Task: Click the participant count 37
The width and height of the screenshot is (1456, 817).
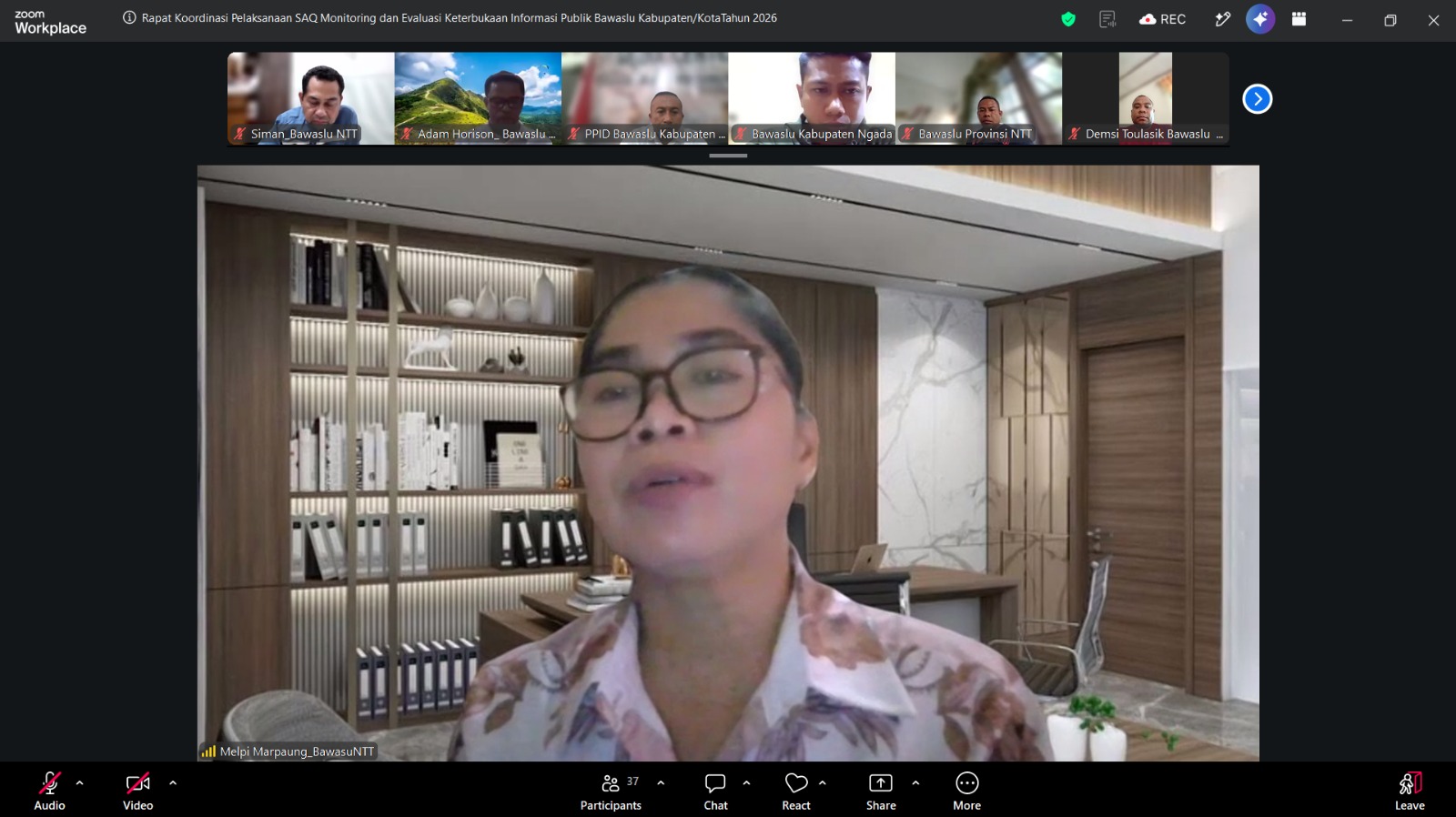Action: tap(632, 782)
